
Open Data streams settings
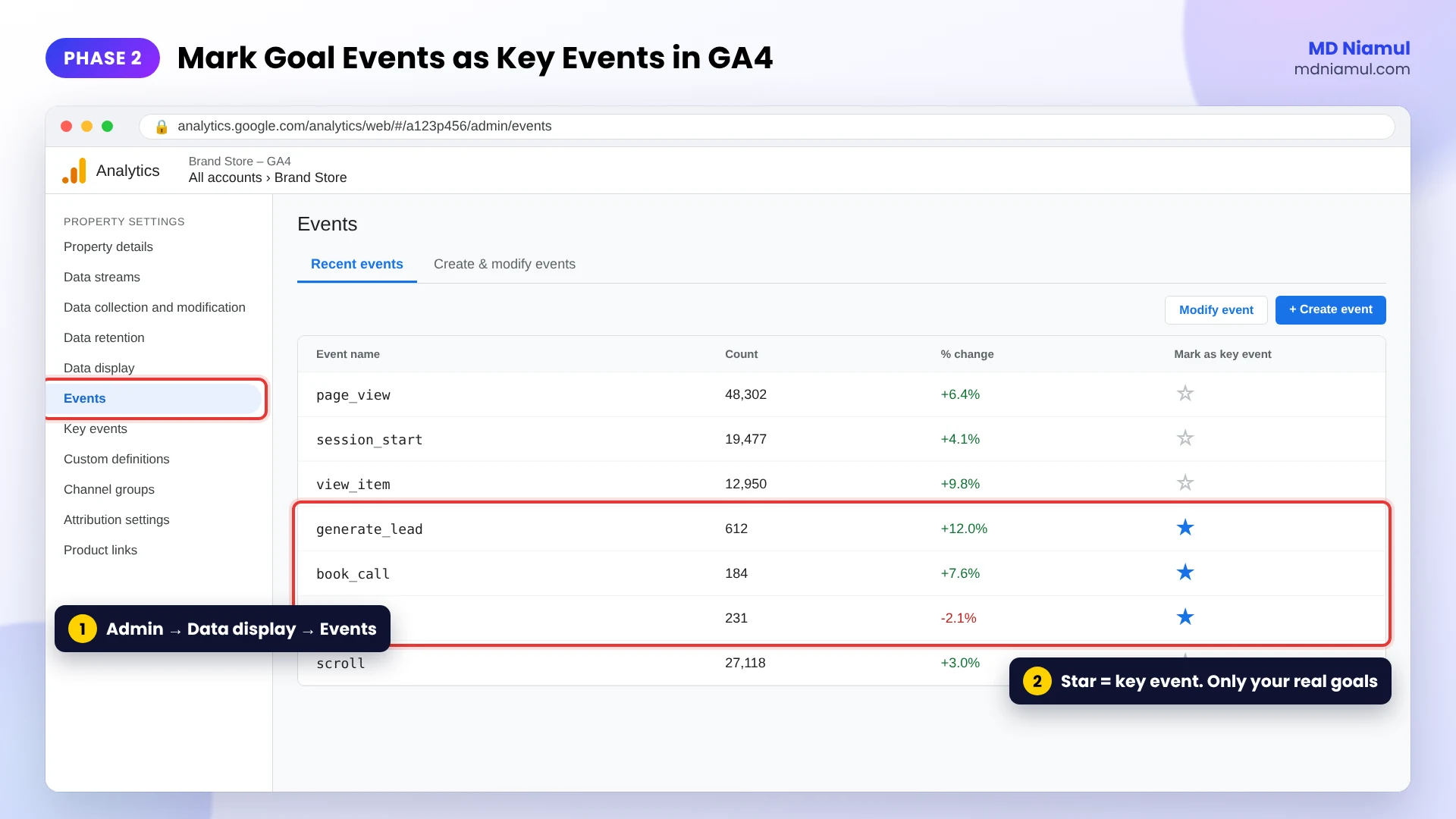coord(102,277)
